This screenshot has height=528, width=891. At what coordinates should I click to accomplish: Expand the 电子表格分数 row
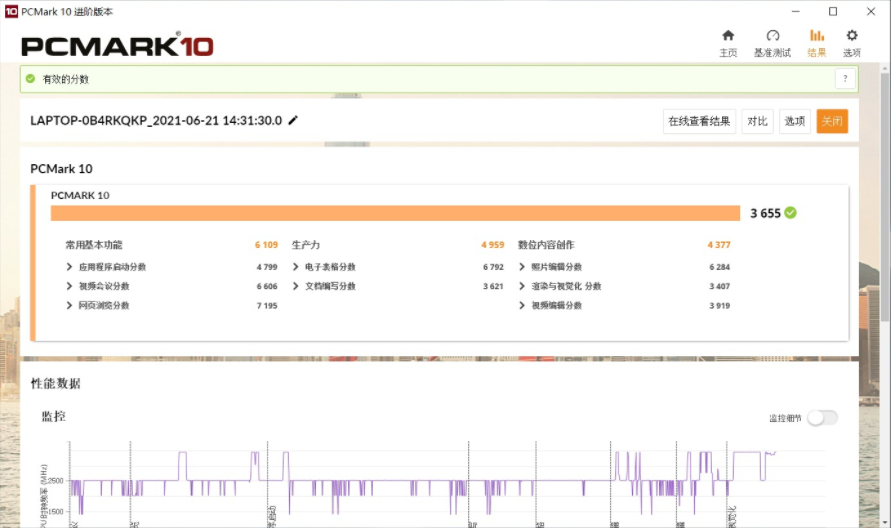pos(295,267)
